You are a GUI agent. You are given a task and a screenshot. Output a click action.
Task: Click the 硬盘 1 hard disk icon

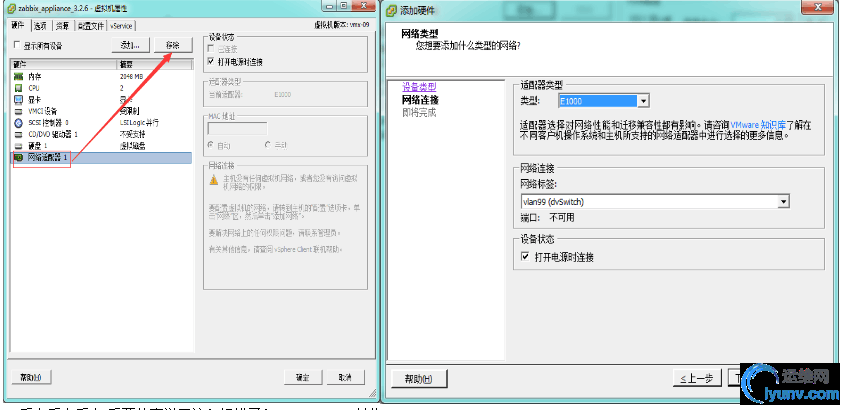point(19,146)
